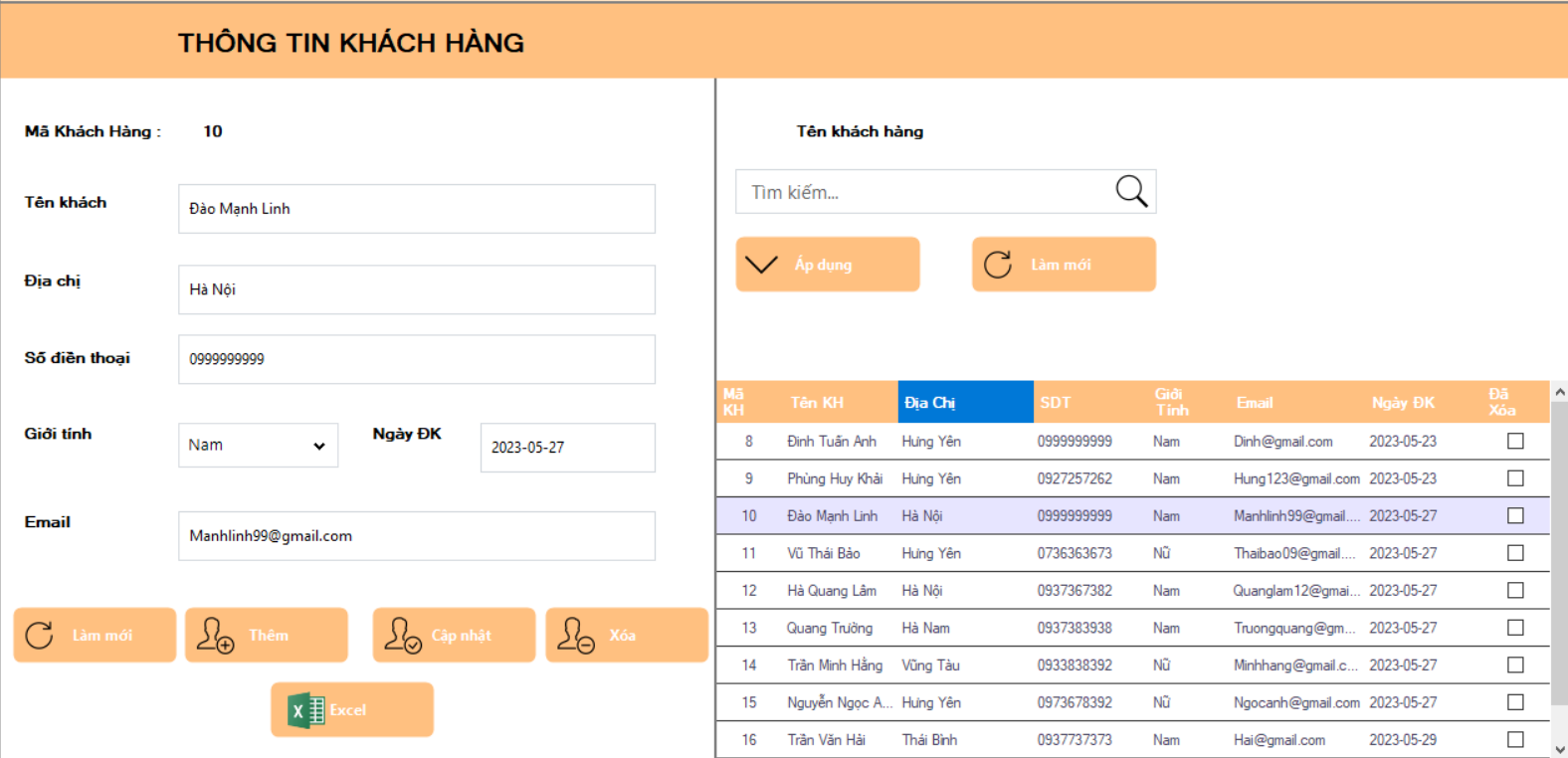Reset the customer form with Làm mới

click(95, 635)
